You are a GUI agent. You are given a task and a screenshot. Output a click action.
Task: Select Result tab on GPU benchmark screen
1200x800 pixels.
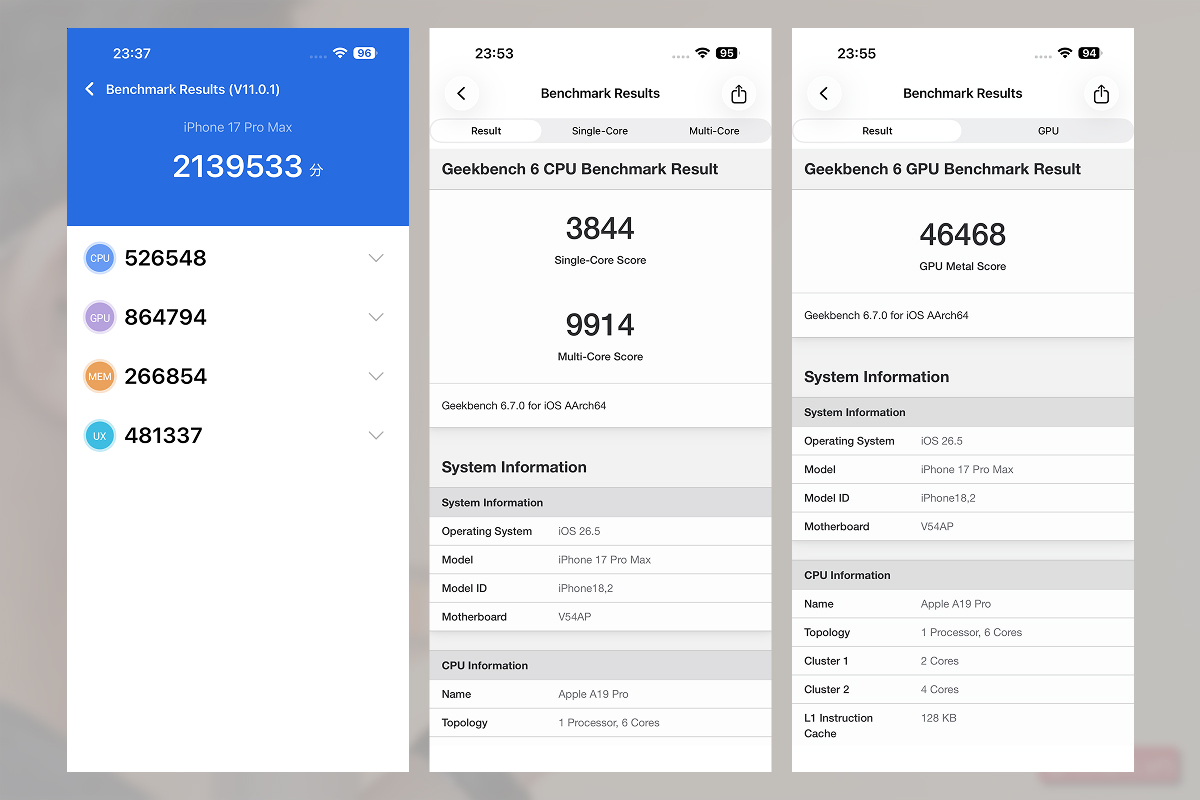coord(877,131)
